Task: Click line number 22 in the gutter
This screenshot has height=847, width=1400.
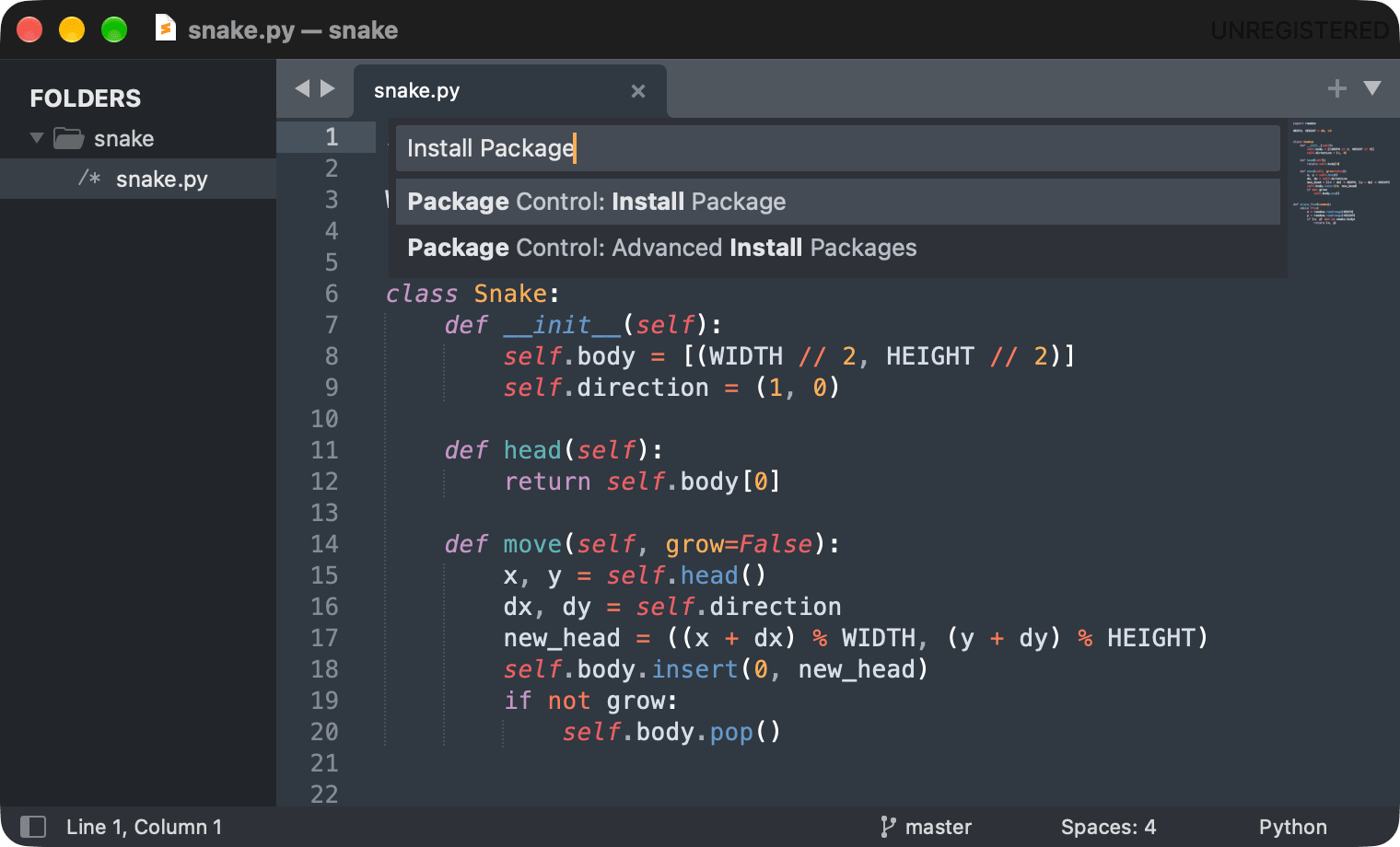Action: click(324, 794)
